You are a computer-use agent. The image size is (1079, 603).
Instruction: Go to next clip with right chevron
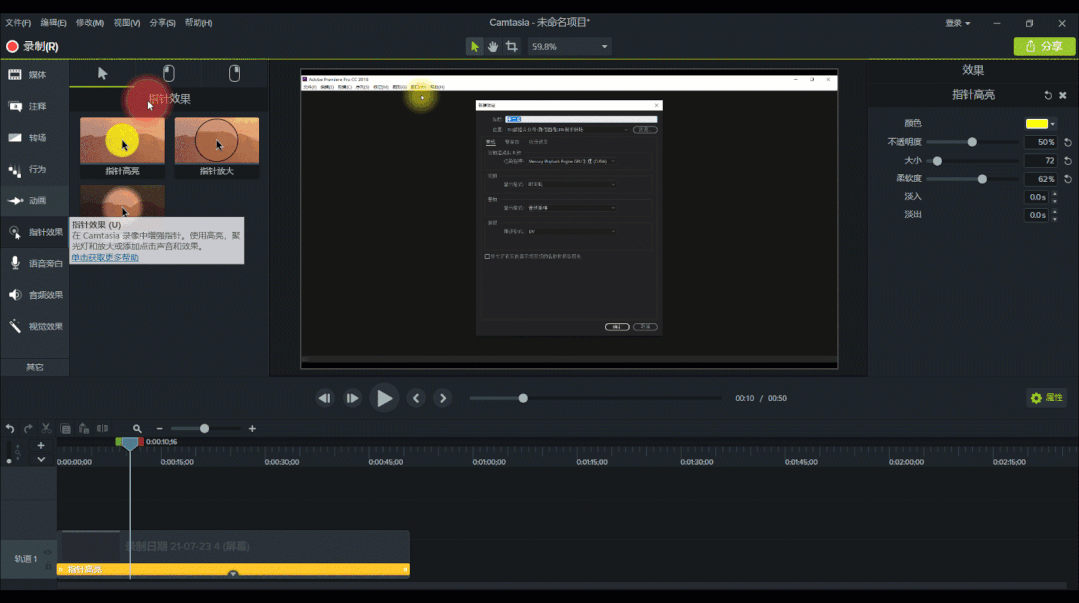coord(443,398)
